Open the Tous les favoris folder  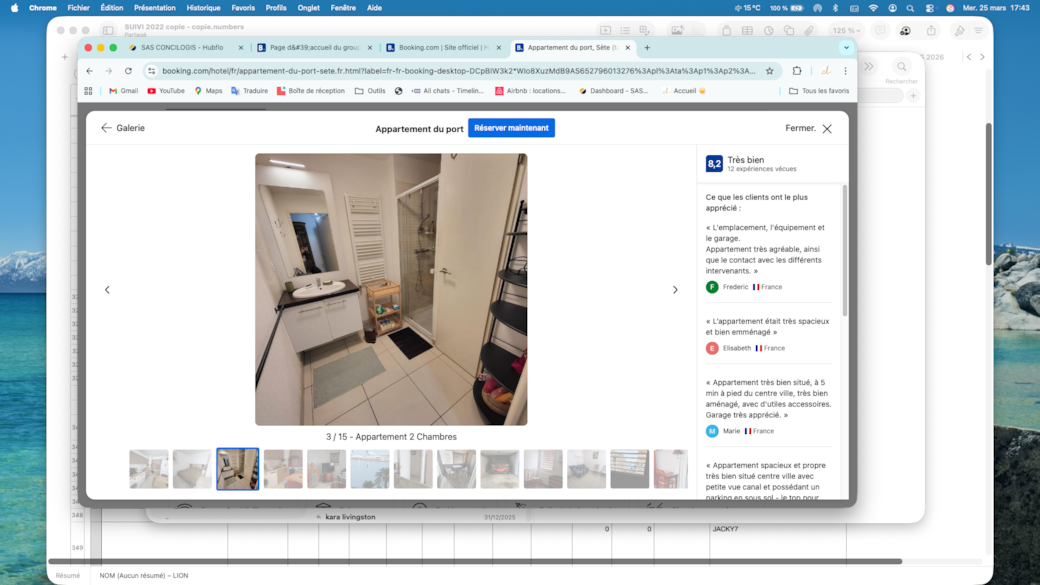pyautogui.click(x=819, y=91)
